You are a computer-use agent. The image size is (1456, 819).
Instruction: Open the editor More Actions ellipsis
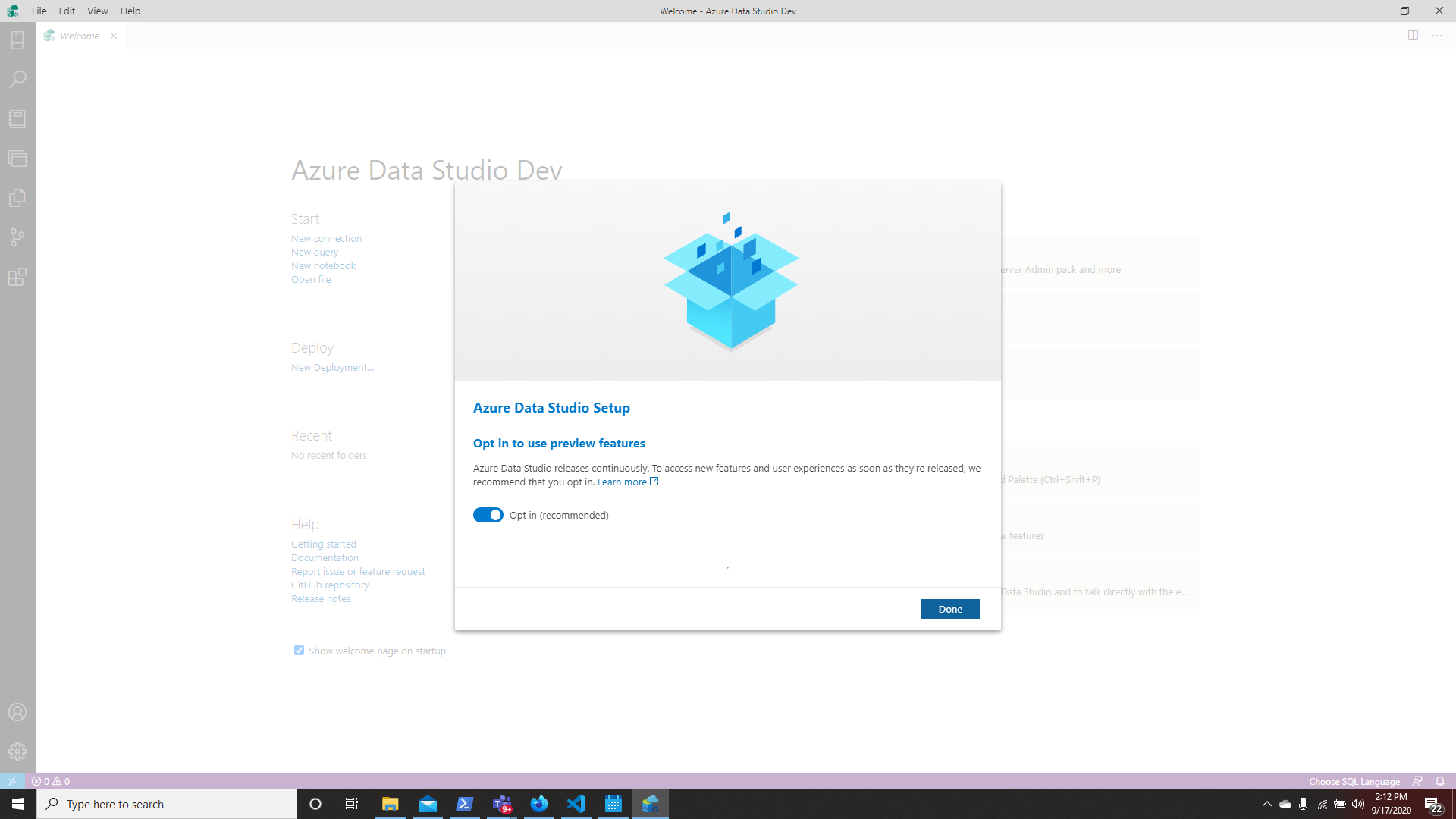[x=1437, y=36]
